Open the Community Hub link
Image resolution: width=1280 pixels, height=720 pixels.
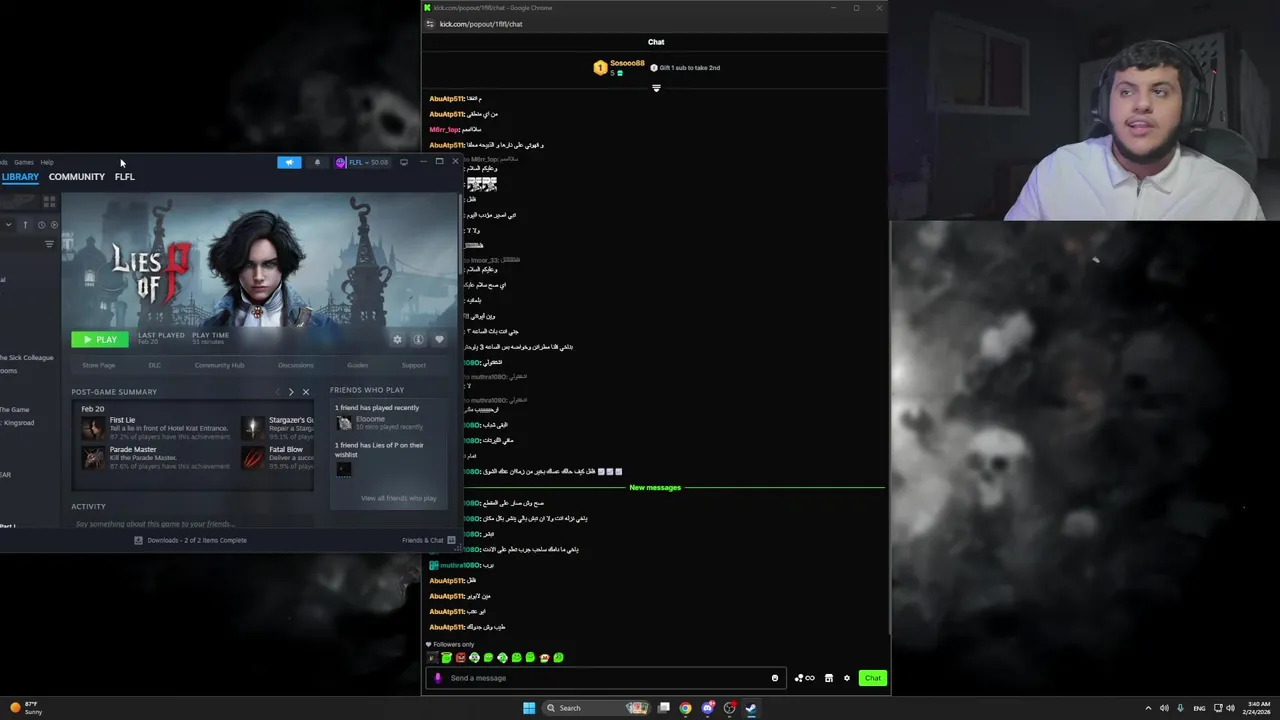tap(219, 365)
